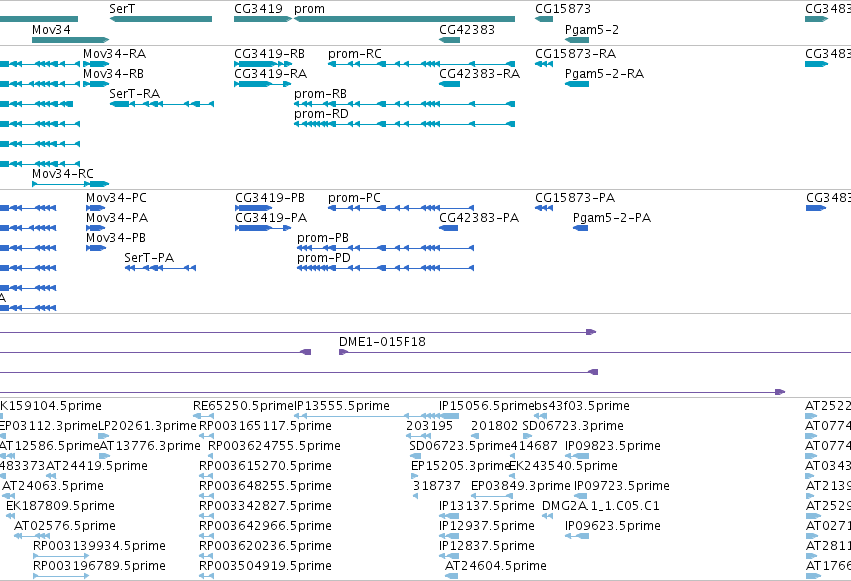This screenshot has height=581, width=851.
Task: Select the RP003648255.5prime EST
Action: (x=206, y=496)
